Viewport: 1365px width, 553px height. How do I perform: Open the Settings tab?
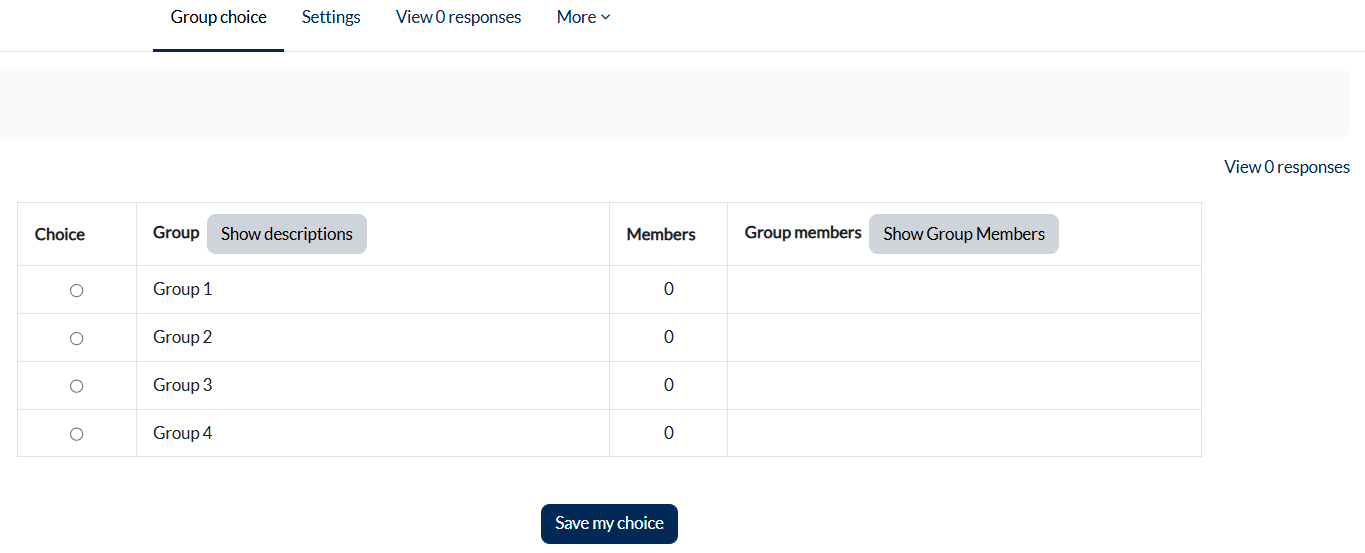[331, 17]
